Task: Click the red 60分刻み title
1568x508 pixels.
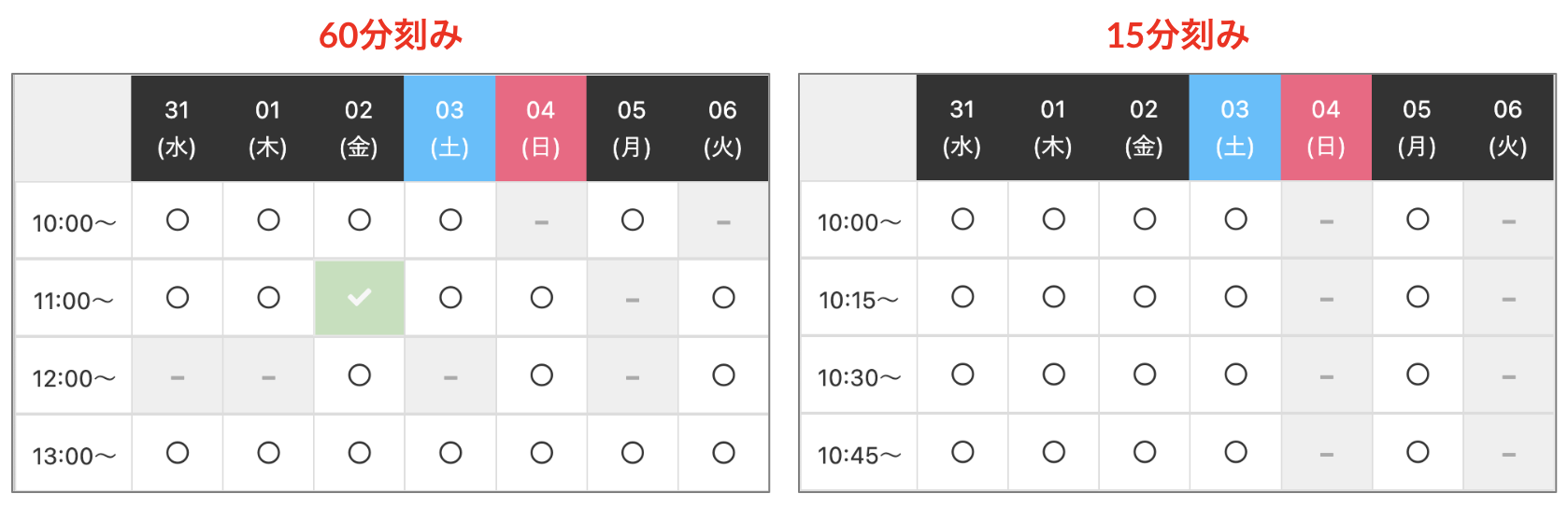Action: [x=391, y=35]
